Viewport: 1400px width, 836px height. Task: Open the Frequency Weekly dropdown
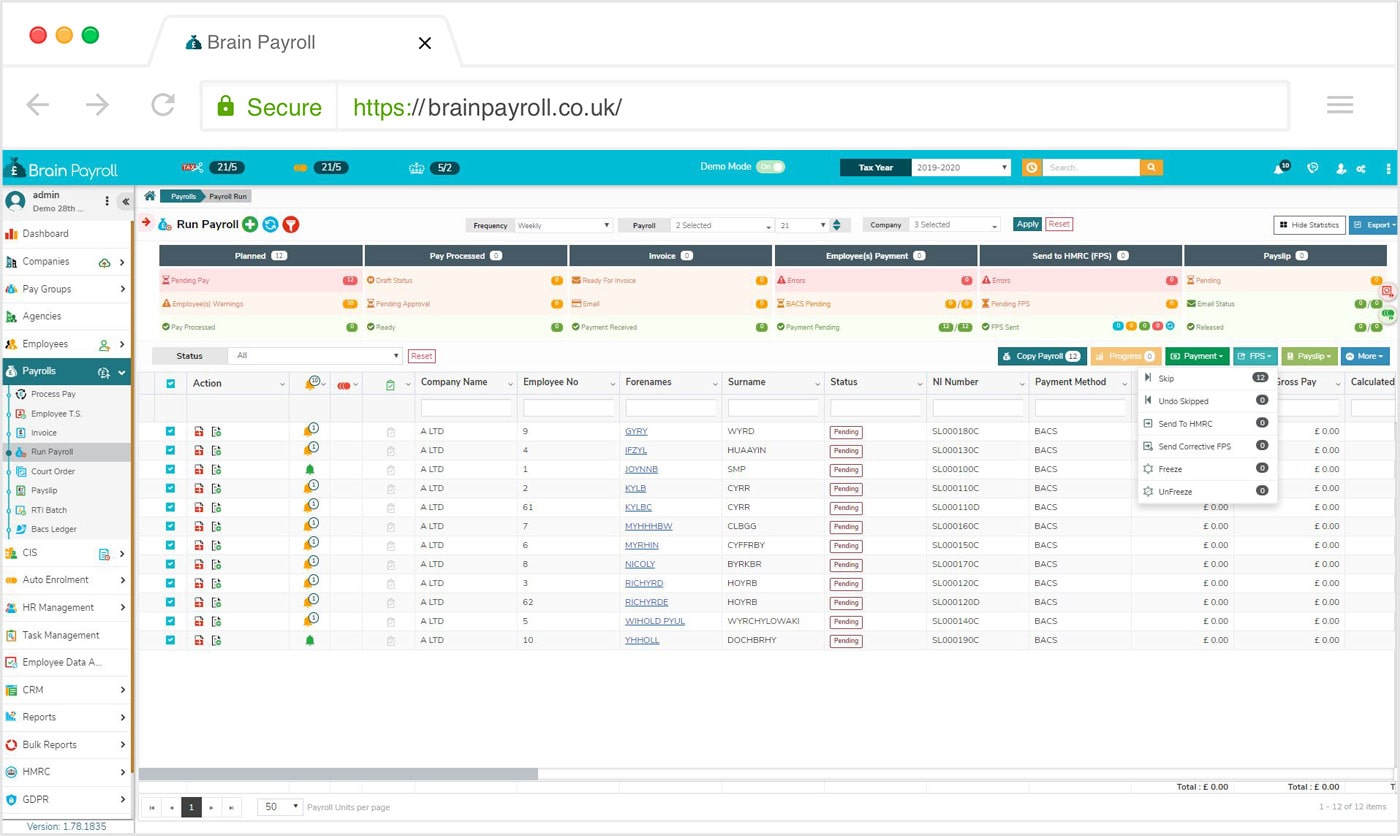562,225
